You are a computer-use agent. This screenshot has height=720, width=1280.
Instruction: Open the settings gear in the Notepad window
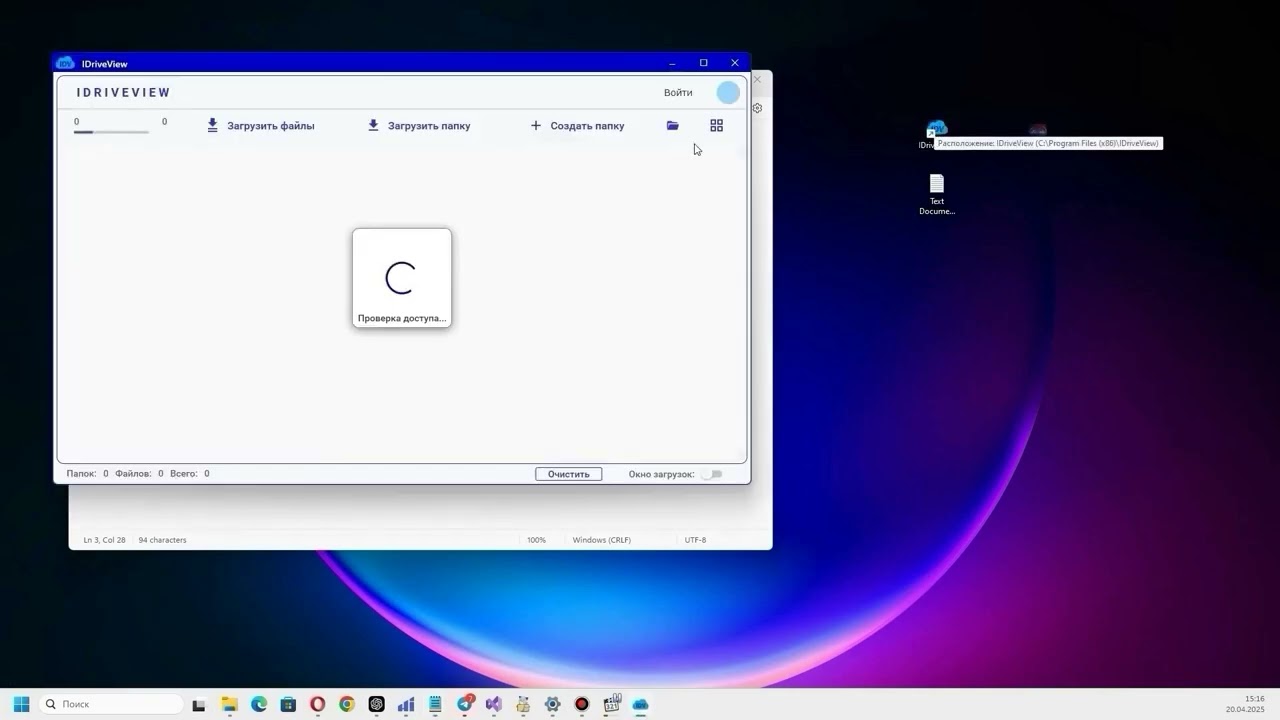coord(757,108)
